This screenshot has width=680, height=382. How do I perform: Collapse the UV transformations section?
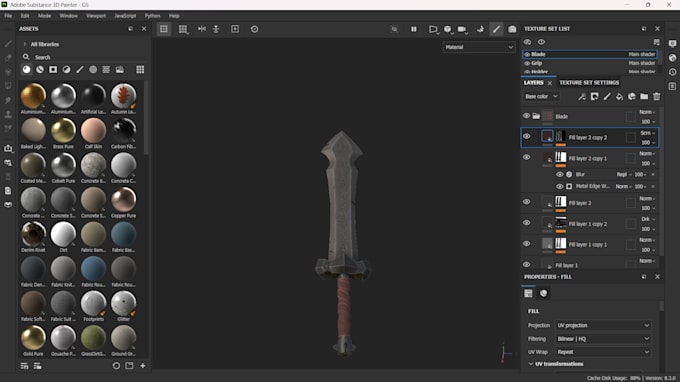point(531,364)
